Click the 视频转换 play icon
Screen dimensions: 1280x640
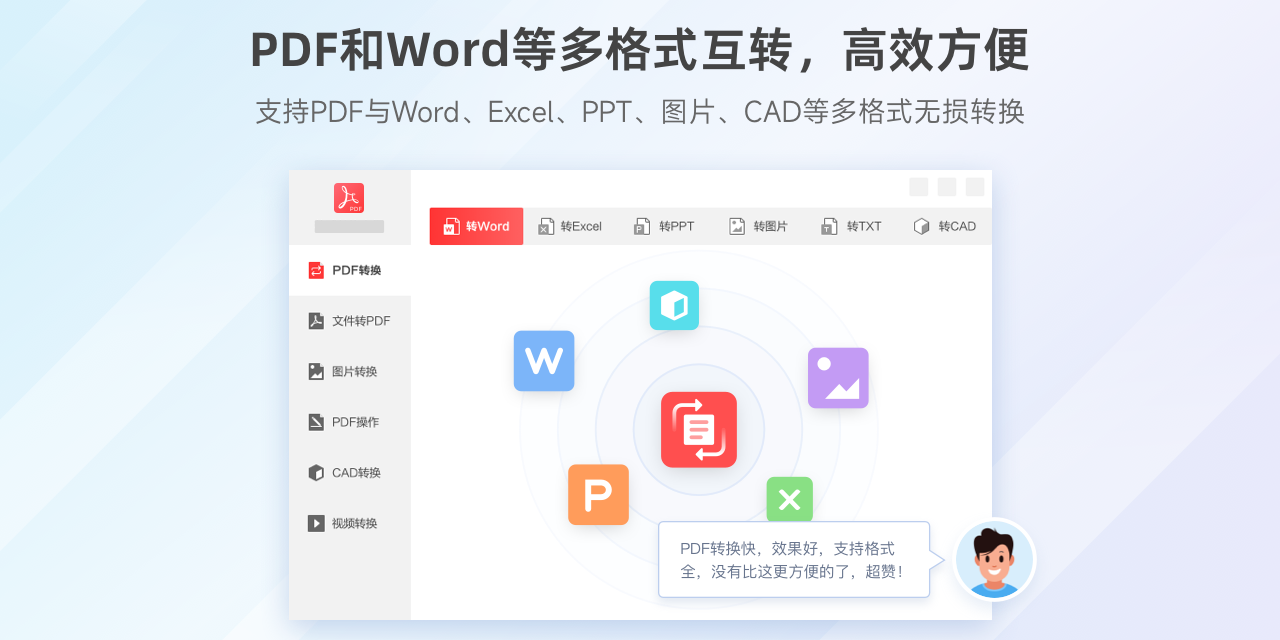[x=315, y=523]
